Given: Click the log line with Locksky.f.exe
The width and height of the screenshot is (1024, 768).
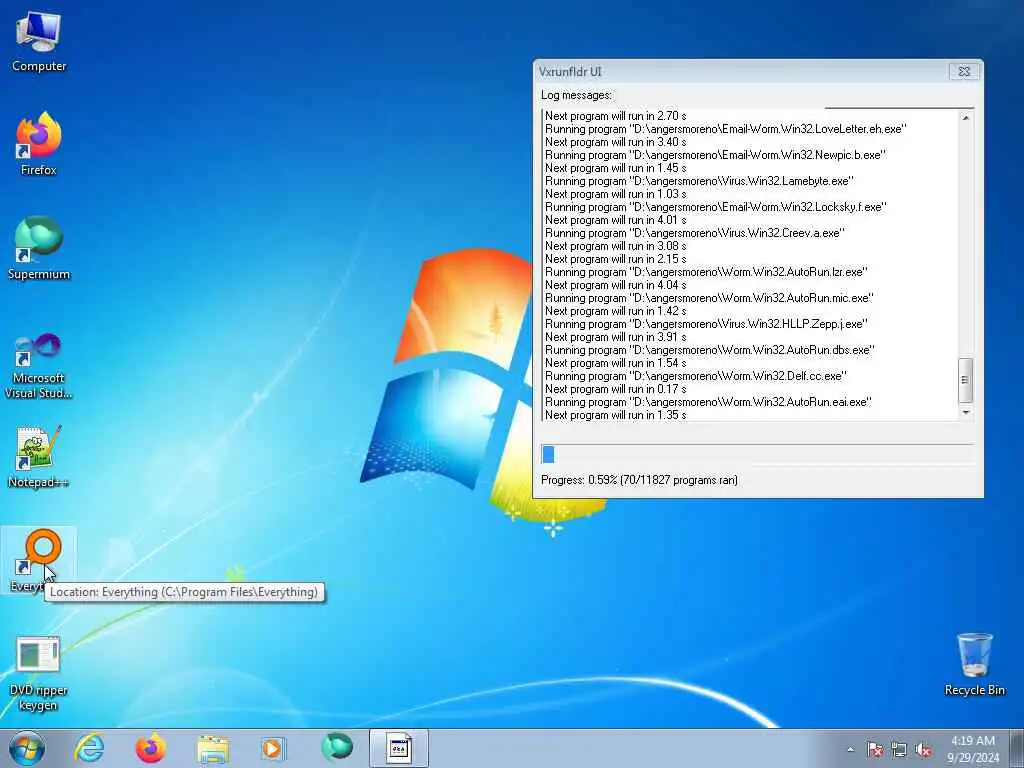Looking at the screenshot, I should (x=716, y=207).
